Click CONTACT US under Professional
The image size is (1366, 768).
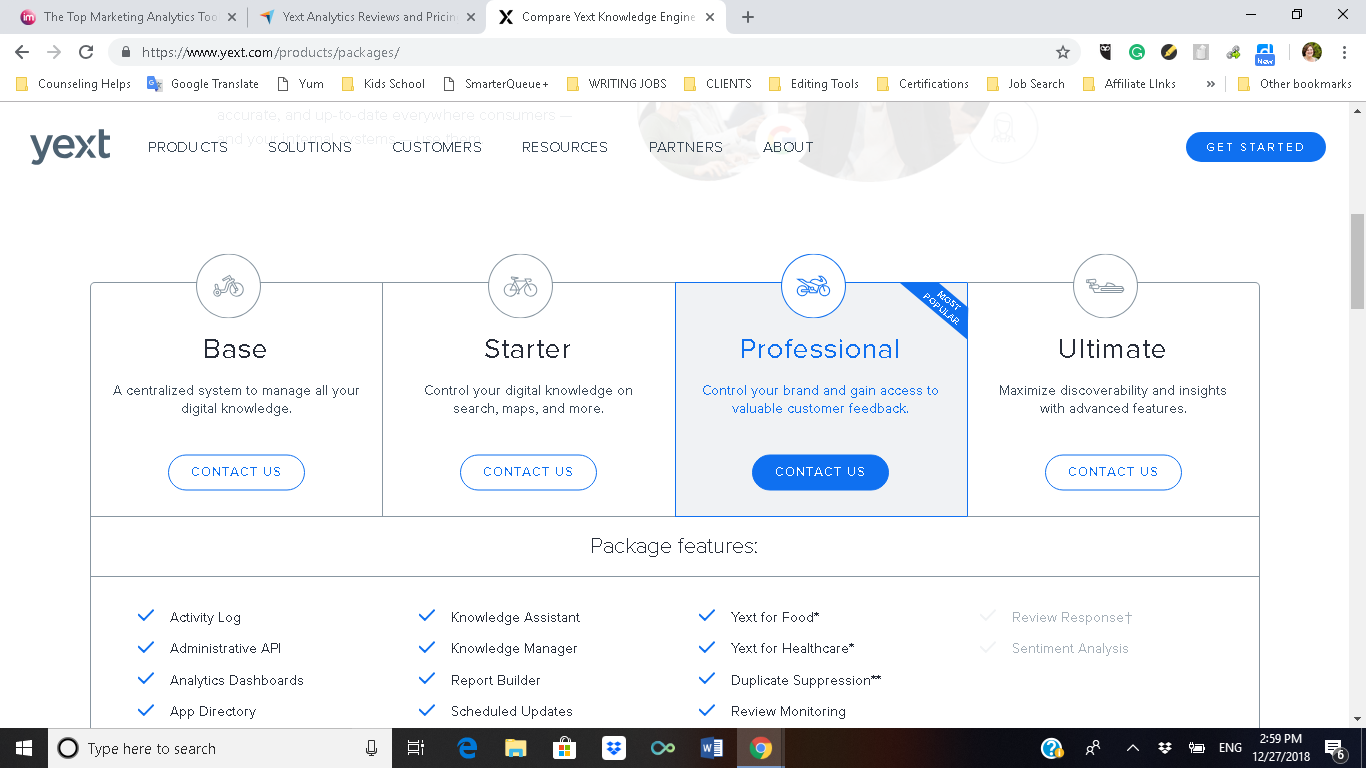pos(820,472)
